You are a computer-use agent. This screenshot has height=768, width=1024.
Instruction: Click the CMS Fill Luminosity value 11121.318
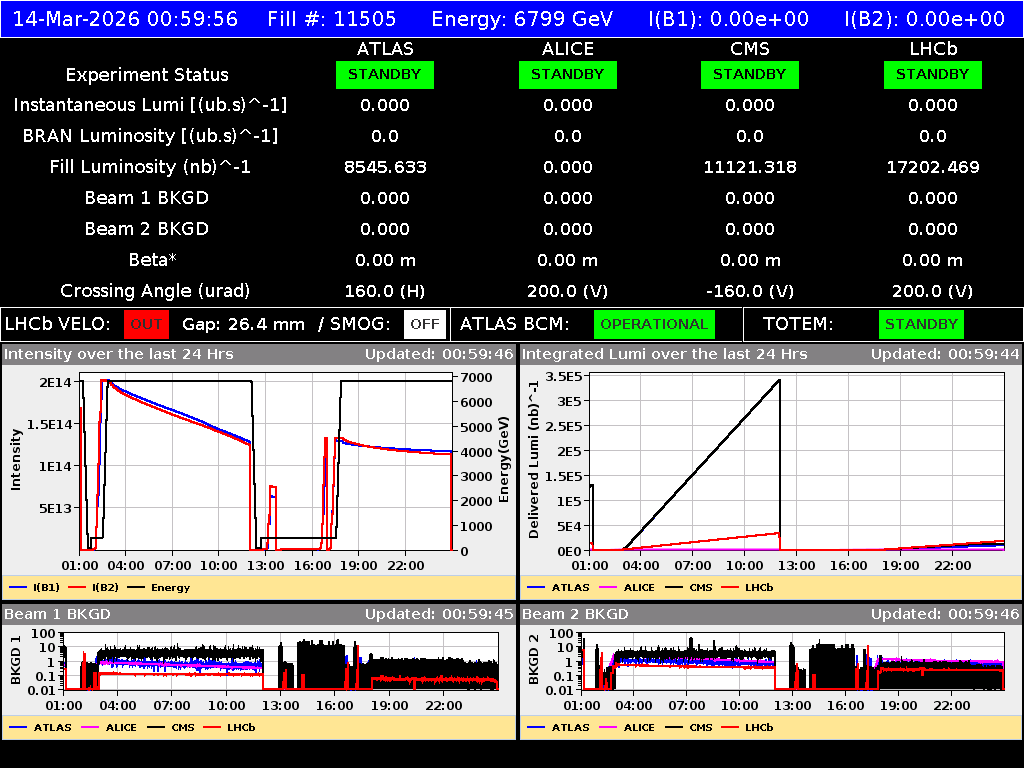[x=749, y=167]
